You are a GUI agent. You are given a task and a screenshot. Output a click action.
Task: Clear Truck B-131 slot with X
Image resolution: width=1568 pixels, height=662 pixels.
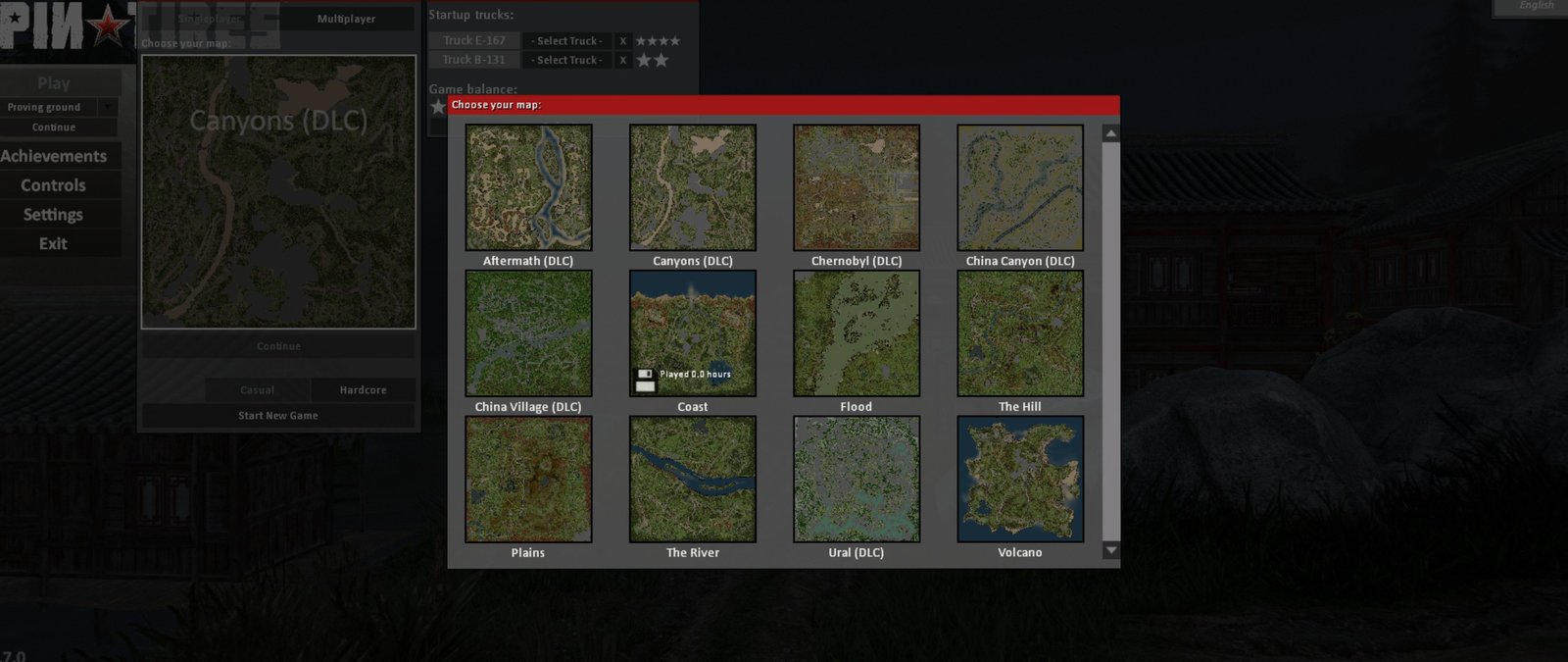(622, 60)
